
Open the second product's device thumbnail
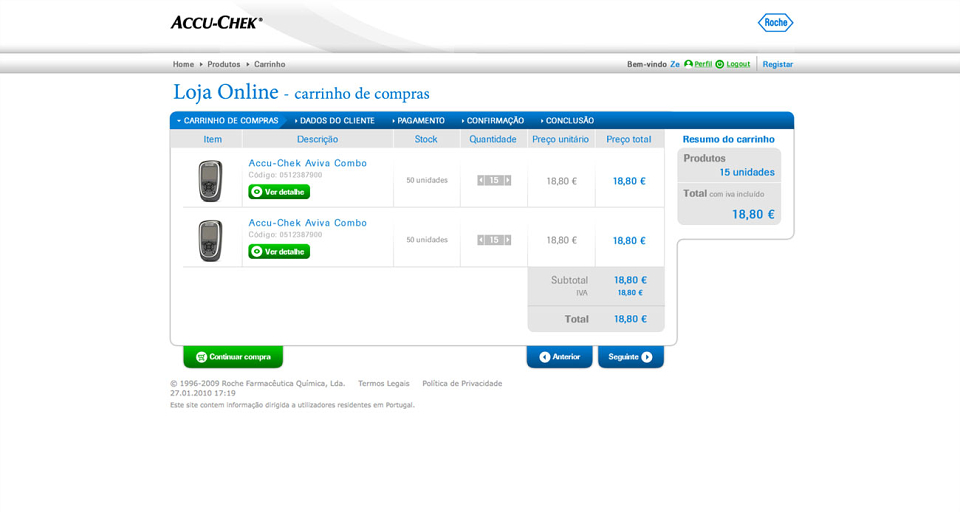pos(210,240)
